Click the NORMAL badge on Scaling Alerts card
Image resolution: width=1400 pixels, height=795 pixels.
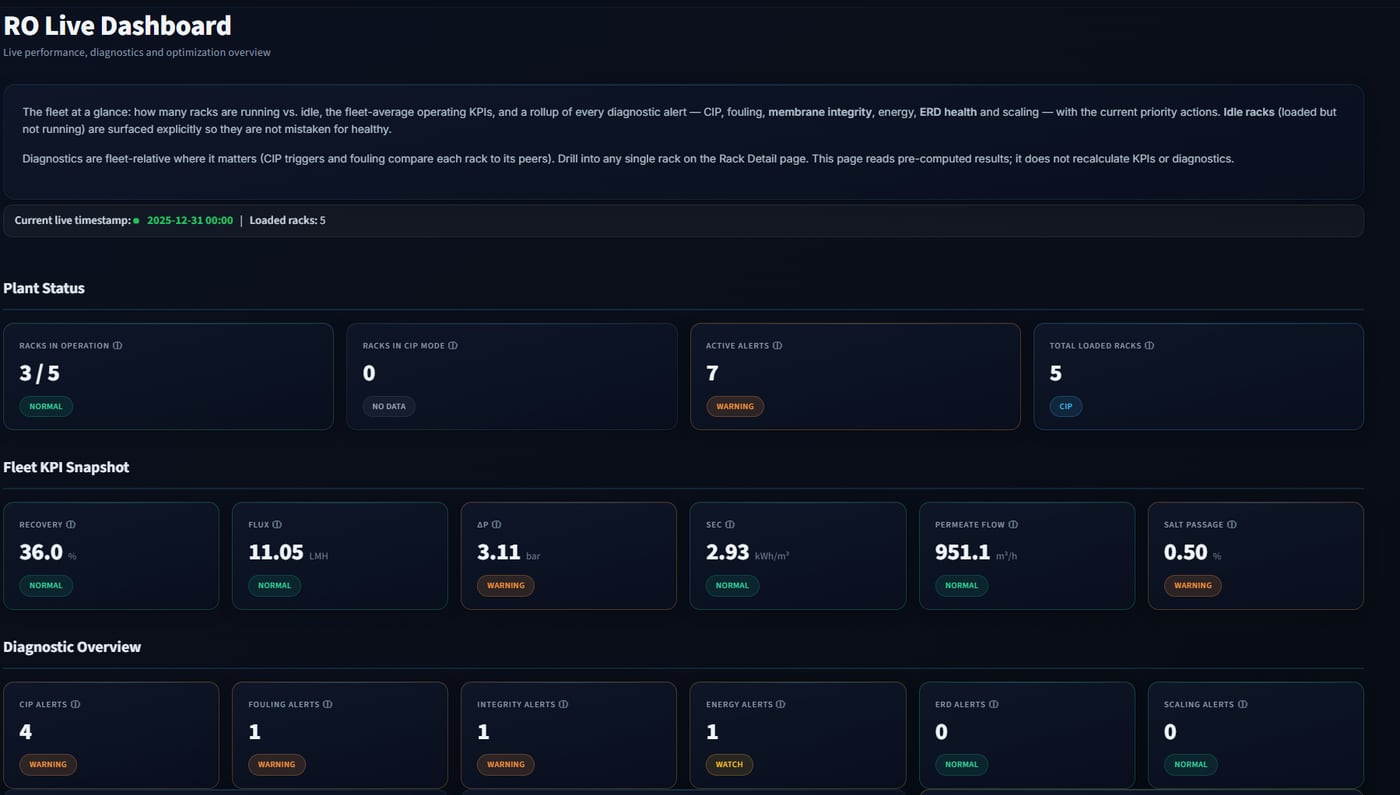[x=1190, y=765]
